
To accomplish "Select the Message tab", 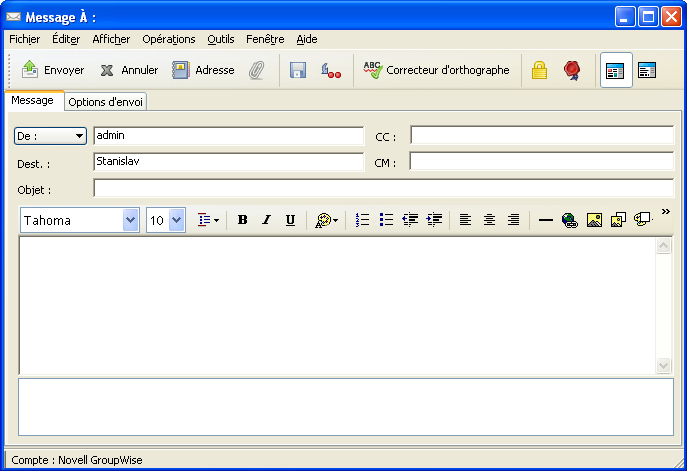I will [x=32, y=100].
